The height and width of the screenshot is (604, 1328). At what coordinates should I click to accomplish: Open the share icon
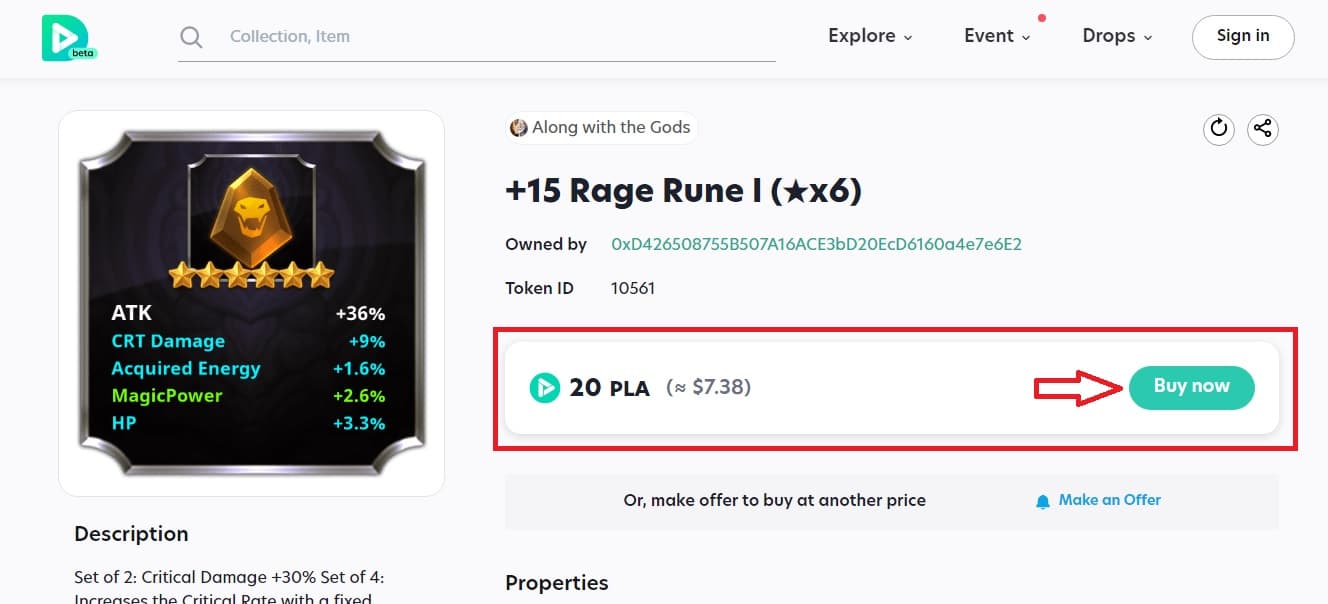point(1263,128)
